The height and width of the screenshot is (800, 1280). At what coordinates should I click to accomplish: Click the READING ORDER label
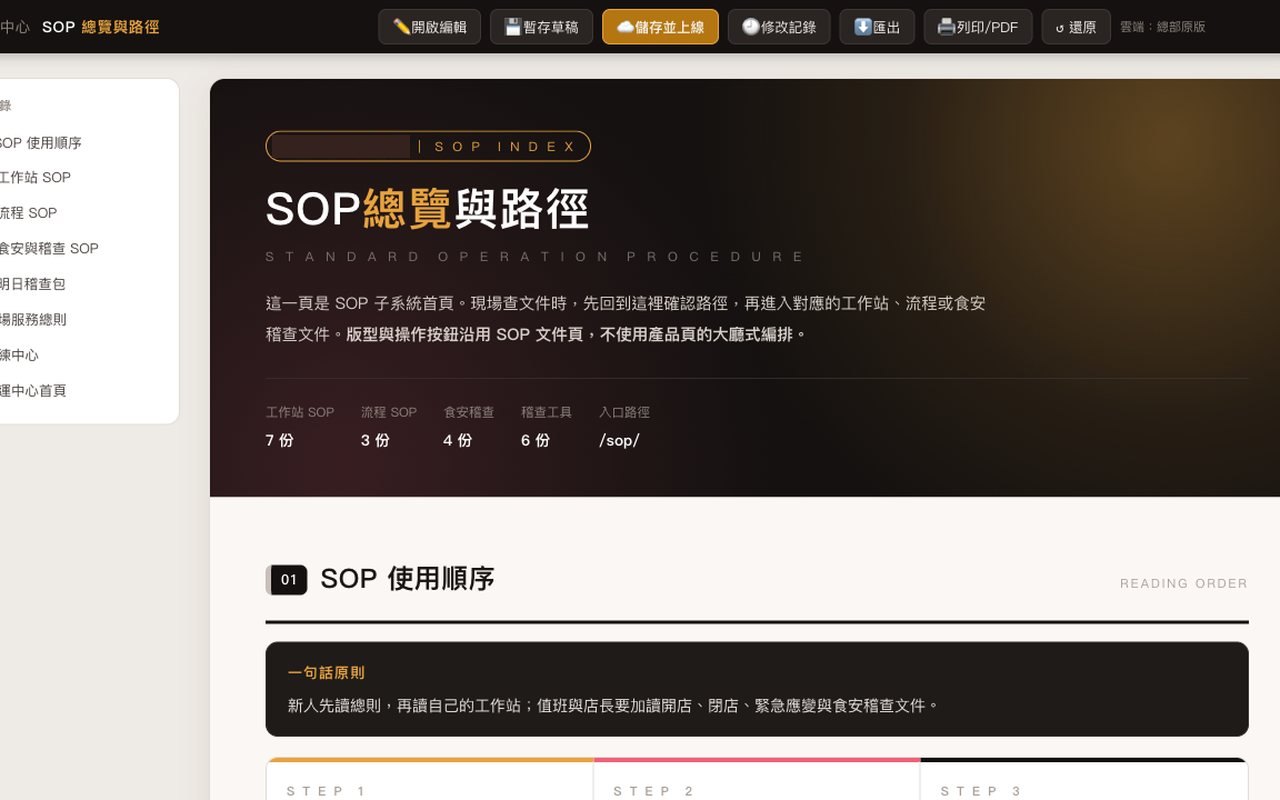[1184, 583]
